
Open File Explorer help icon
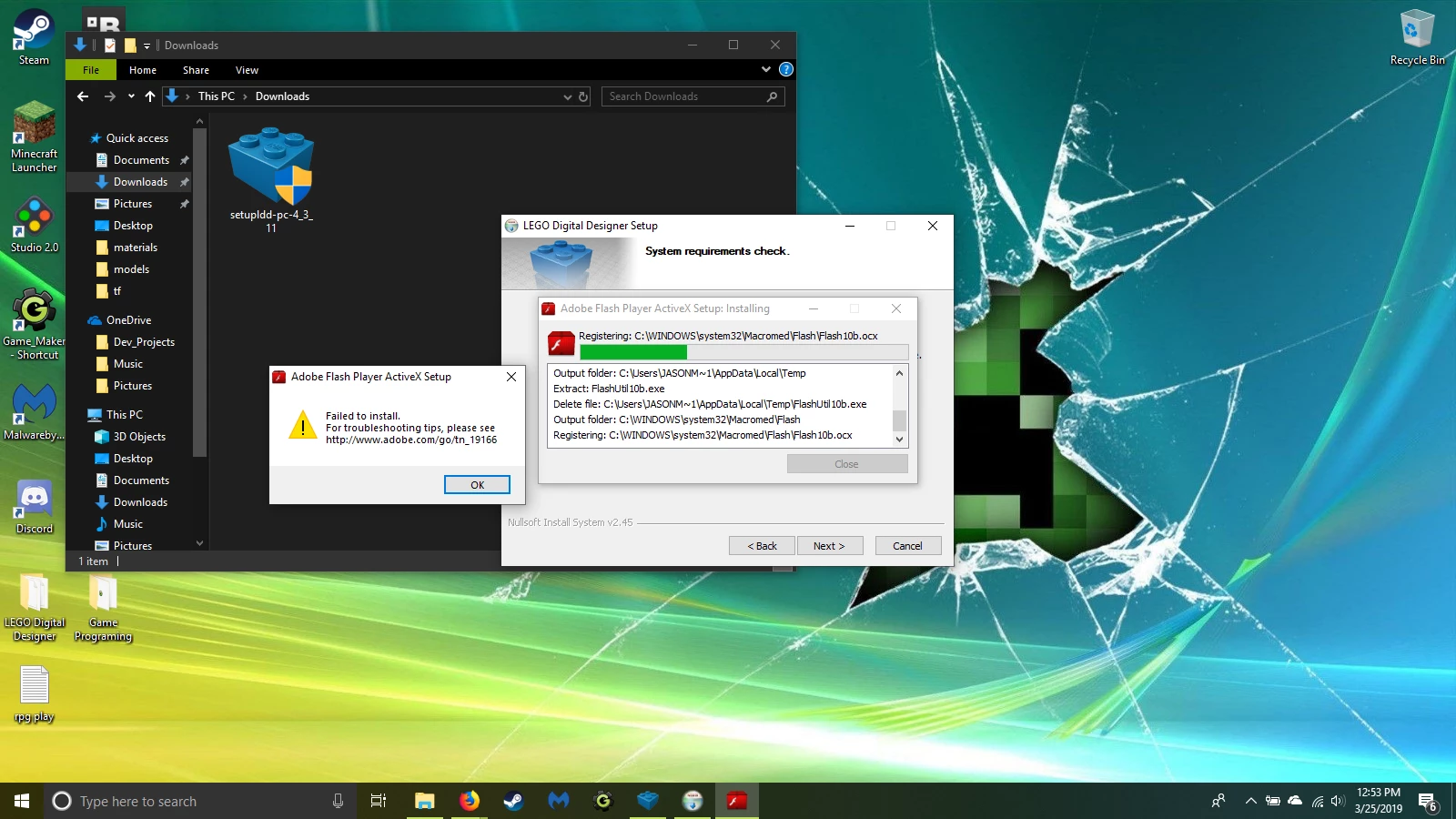(786, 69)
